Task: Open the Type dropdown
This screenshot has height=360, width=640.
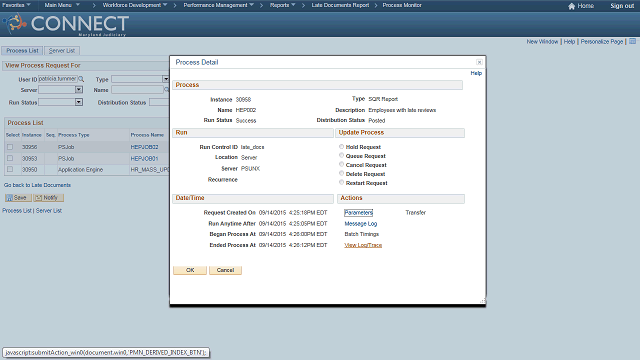Action: [x=165, y=79]
